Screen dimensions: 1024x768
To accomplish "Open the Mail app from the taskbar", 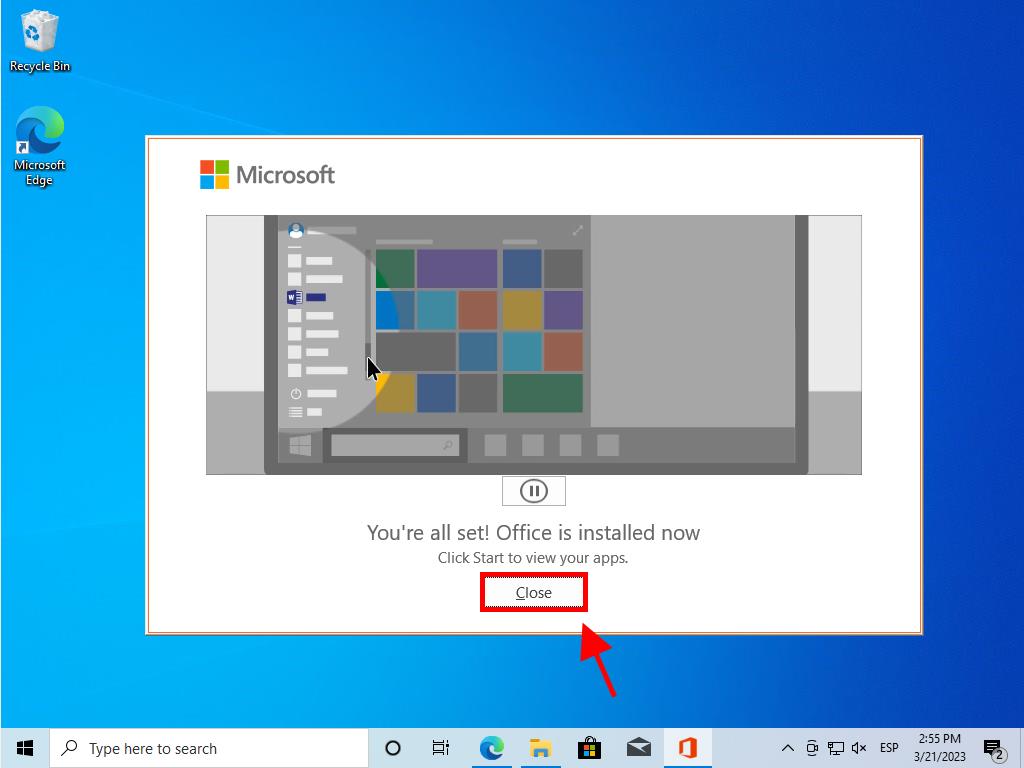I will [638, 747].
